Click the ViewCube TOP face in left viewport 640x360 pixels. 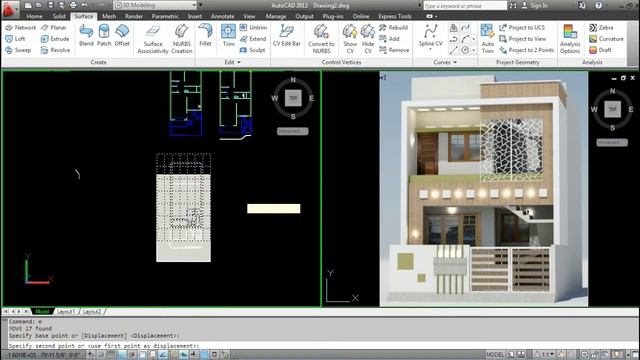click(293, 98)
